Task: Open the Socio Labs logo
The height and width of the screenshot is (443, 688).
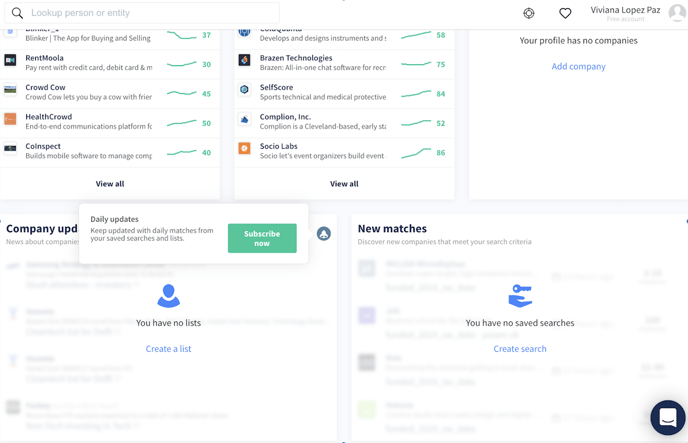Action: pyautogui.click(x=244, y=148)
